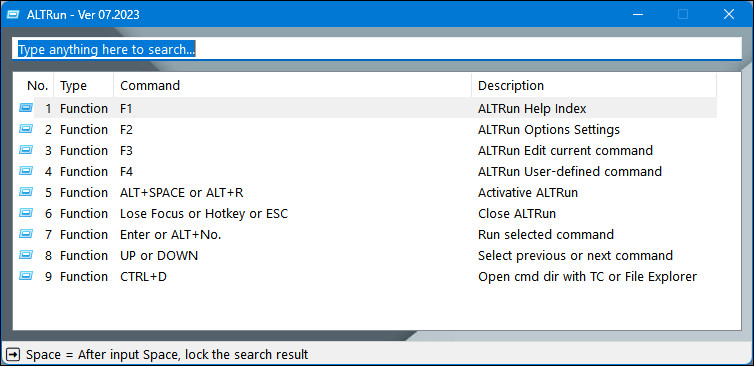Click the icon beside row 4 F4
Image resolution: width=754 pixels, height=366 pixels.
pos(25,171)
